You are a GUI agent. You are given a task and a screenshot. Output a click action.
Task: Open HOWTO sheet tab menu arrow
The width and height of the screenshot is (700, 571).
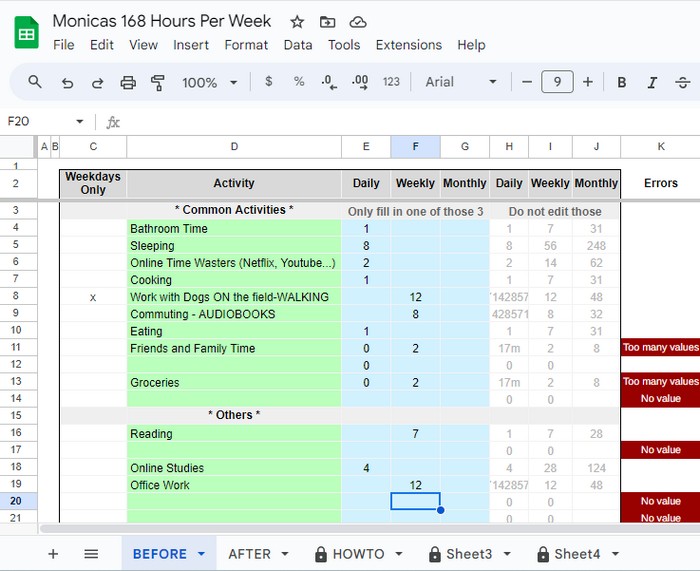(x=399, y=554)
